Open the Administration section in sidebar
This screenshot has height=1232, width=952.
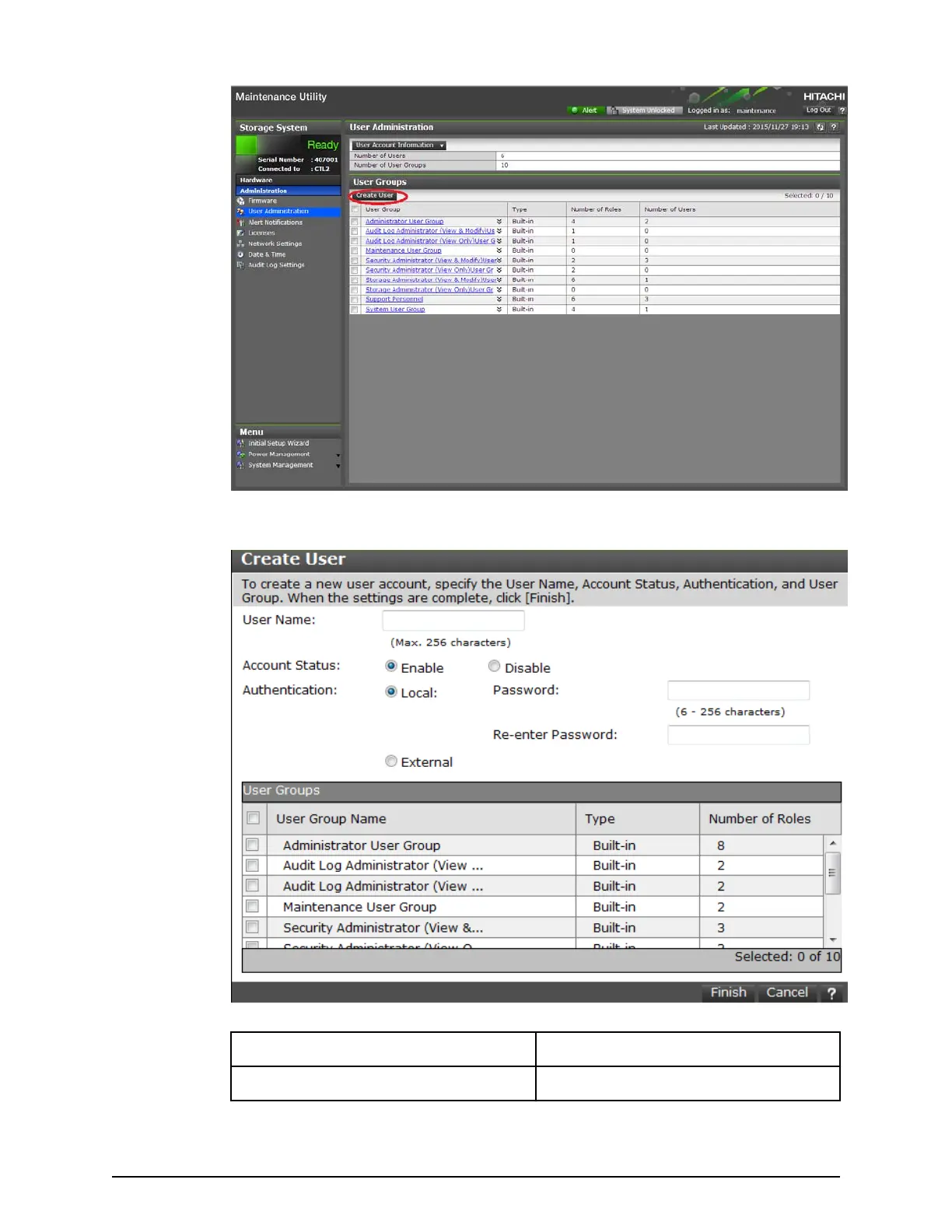coord(288,191)
